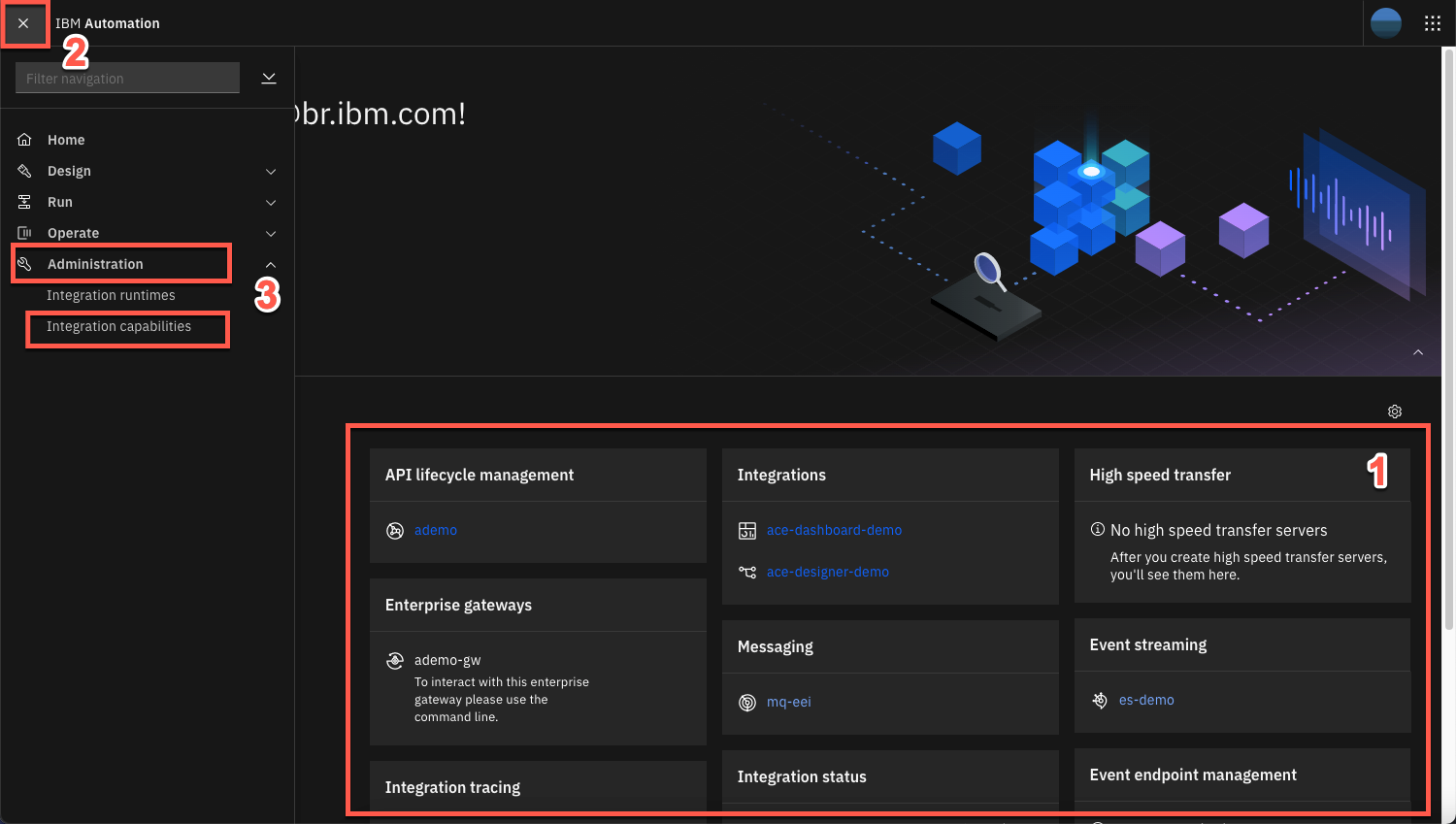Click the Integration tracing heading
This screenshot has height=824, width=1456.
452,787
